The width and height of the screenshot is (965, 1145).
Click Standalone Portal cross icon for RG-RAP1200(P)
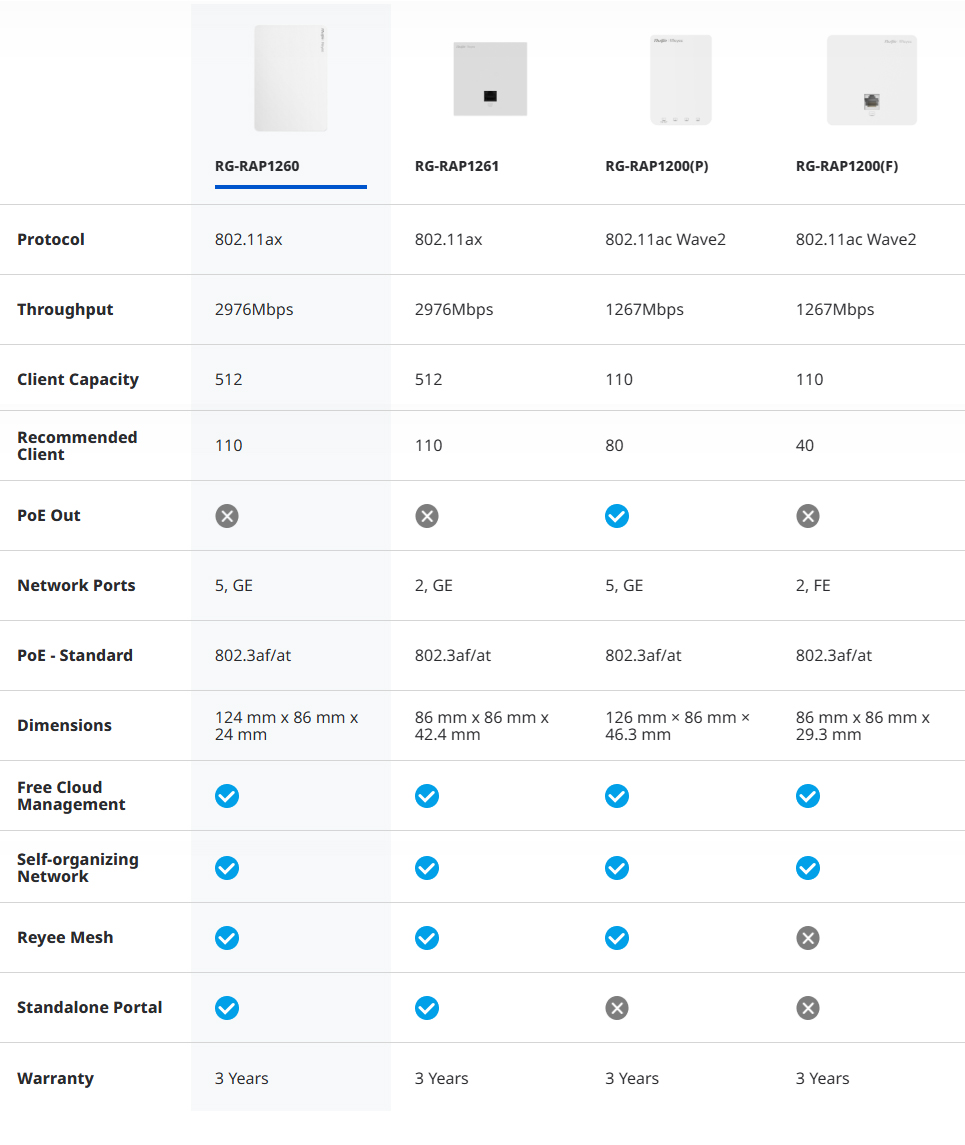tap(617, 1008)
